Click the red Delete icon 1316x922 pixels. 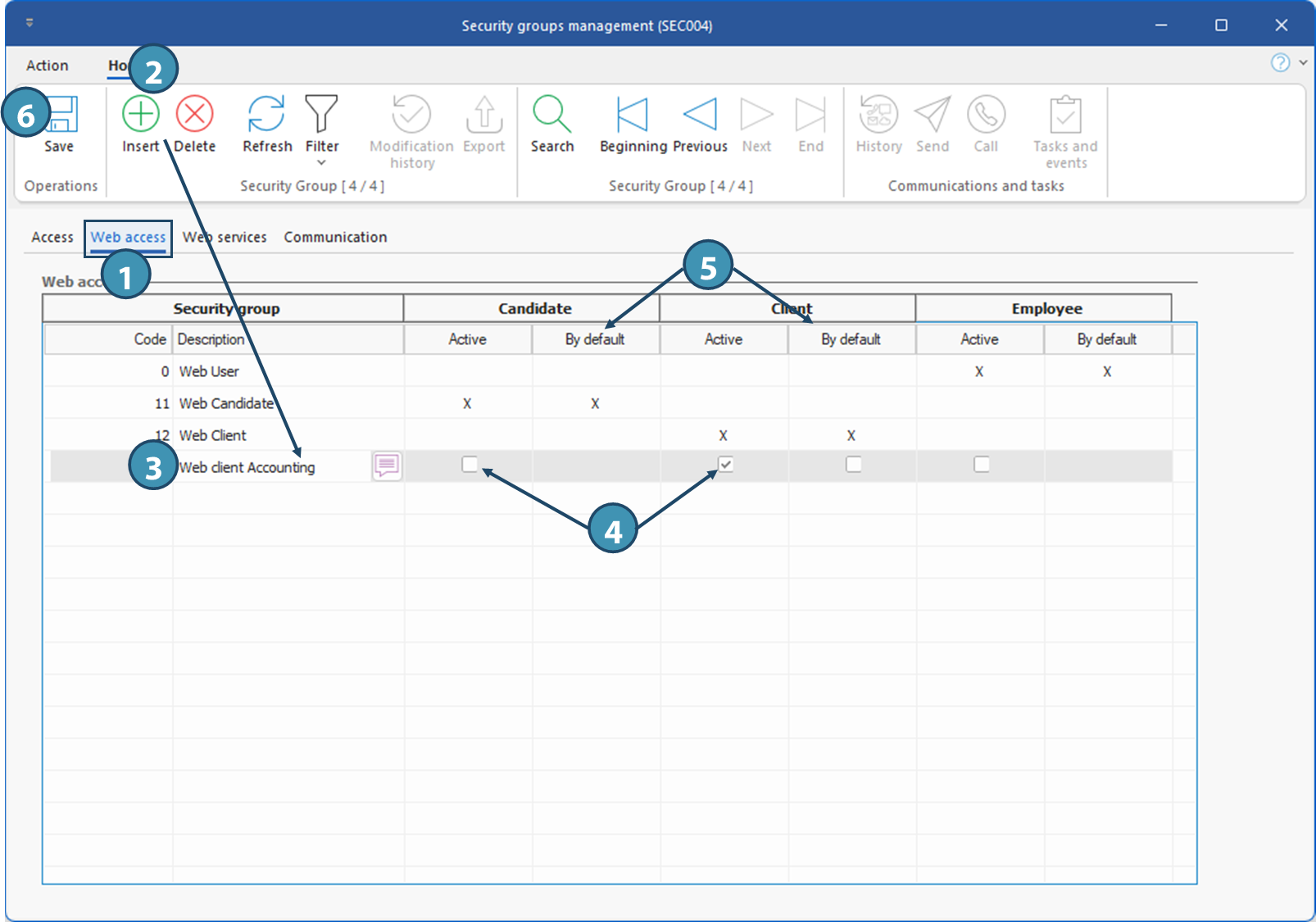[195, 115]
